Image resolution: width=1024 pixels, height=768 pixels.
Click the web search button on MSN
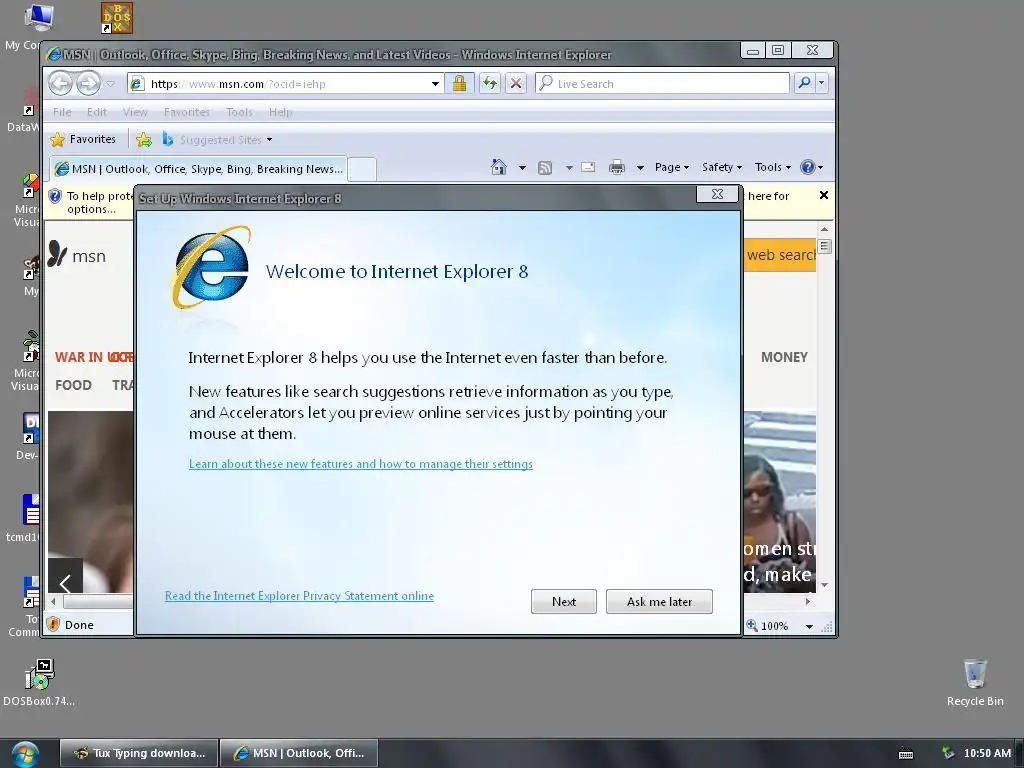(x=780, y=255)
